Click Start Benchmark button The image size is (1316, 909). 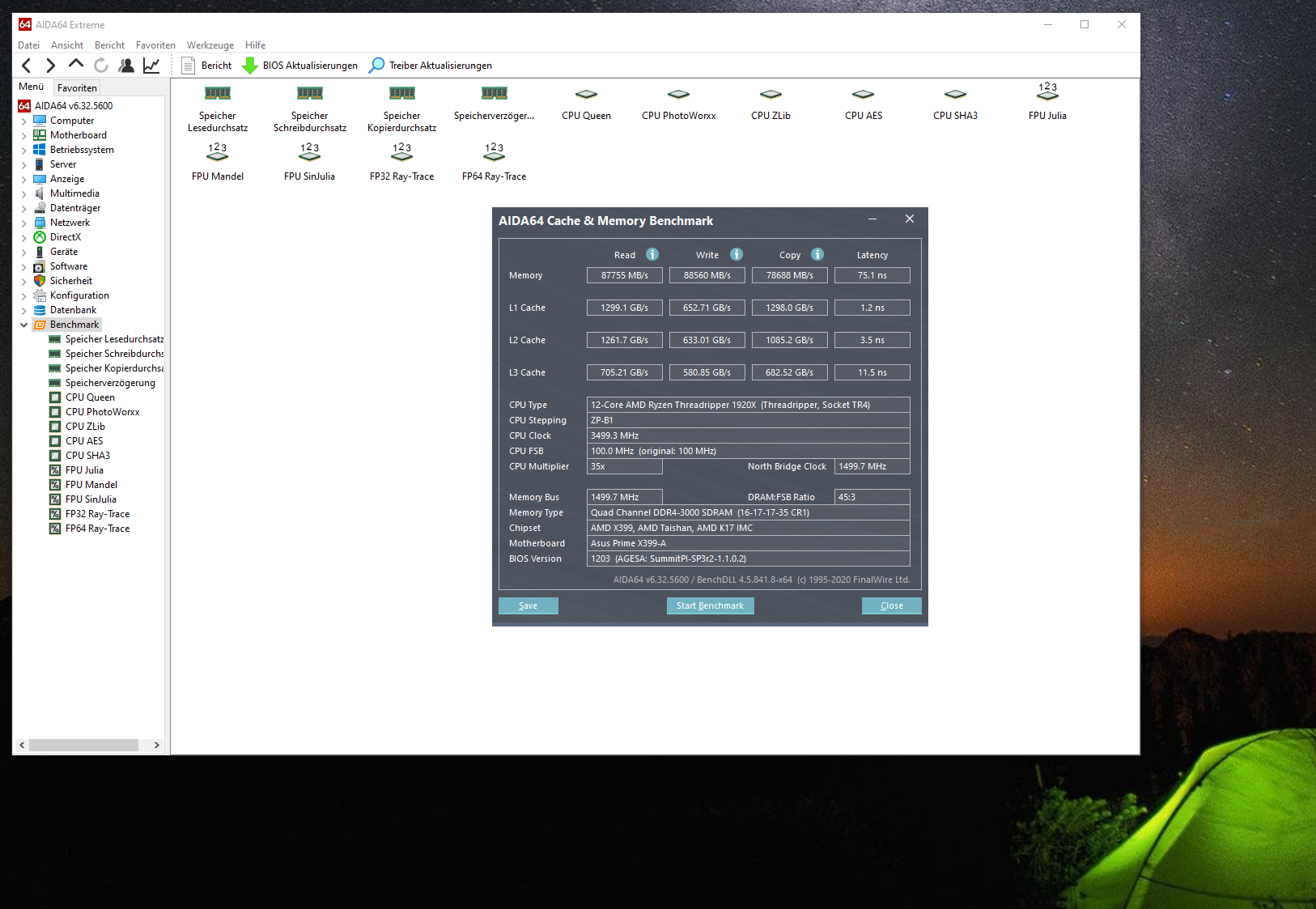(710, 605)
